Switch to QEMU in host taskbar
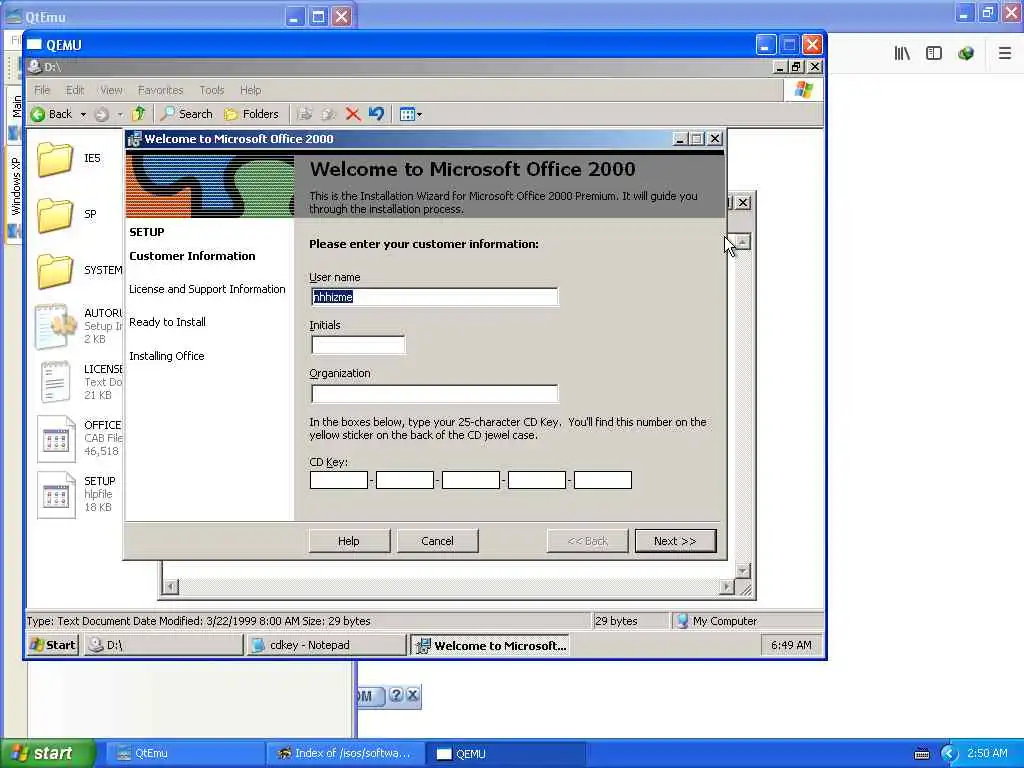The height and width of the screenshot is (768, 1024). [x=506, y=754]
